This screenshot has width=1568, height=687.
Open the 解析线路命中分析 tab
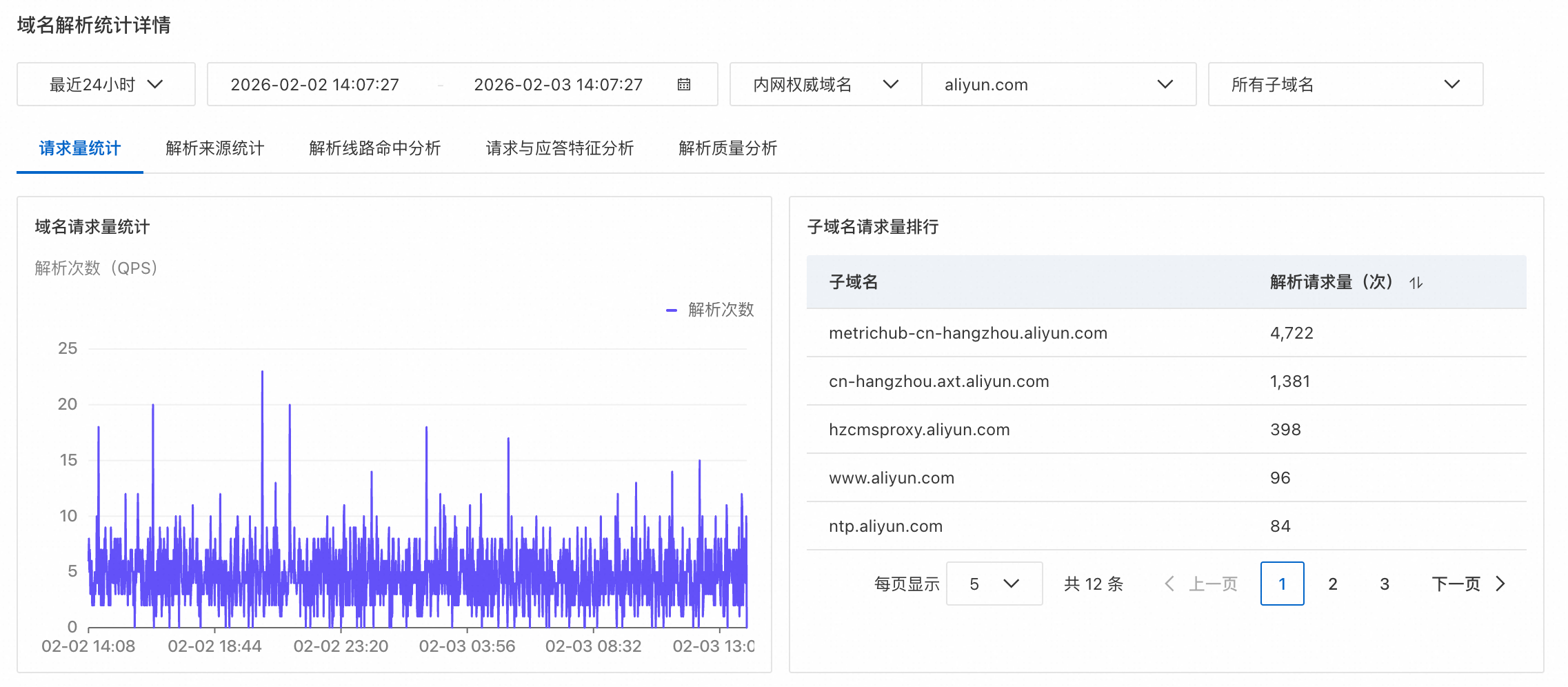375,148
